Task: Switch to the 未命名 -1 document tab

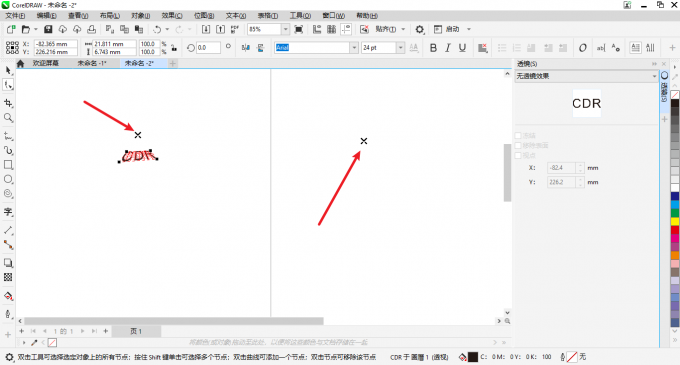Action: [92, 63]
